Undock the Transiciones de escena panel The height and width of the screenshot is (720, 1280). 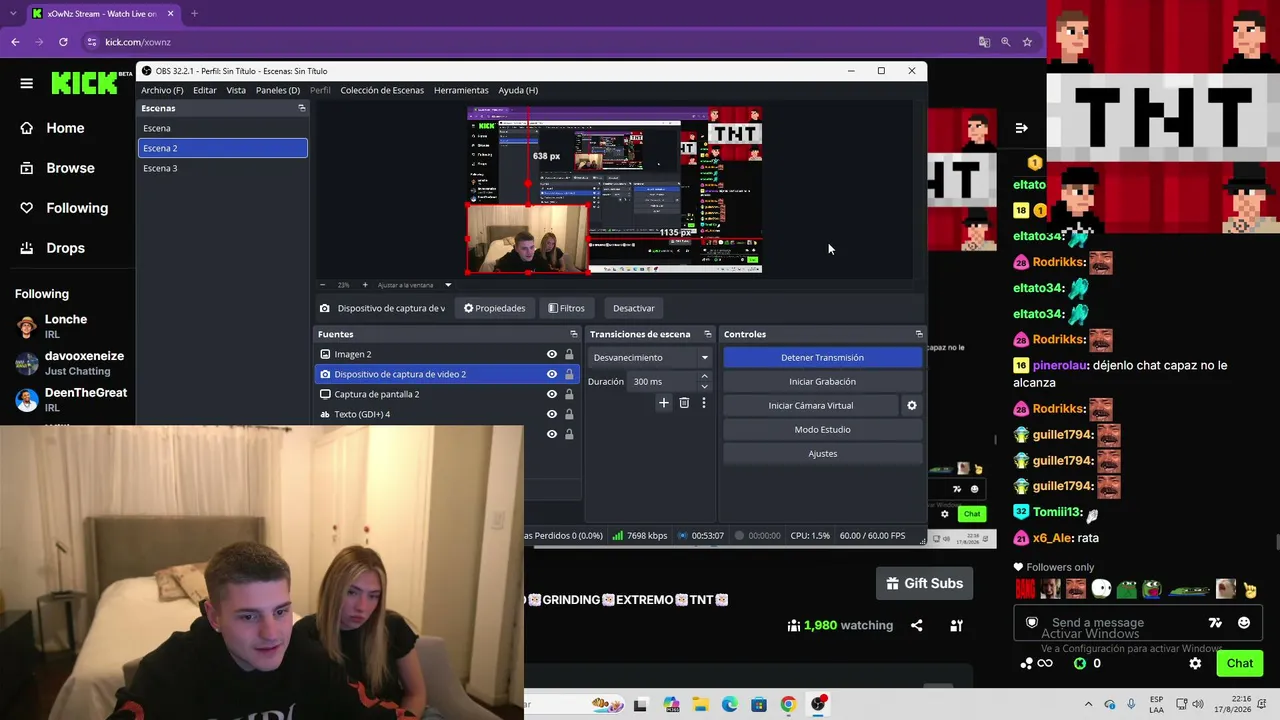pos(707,334)
